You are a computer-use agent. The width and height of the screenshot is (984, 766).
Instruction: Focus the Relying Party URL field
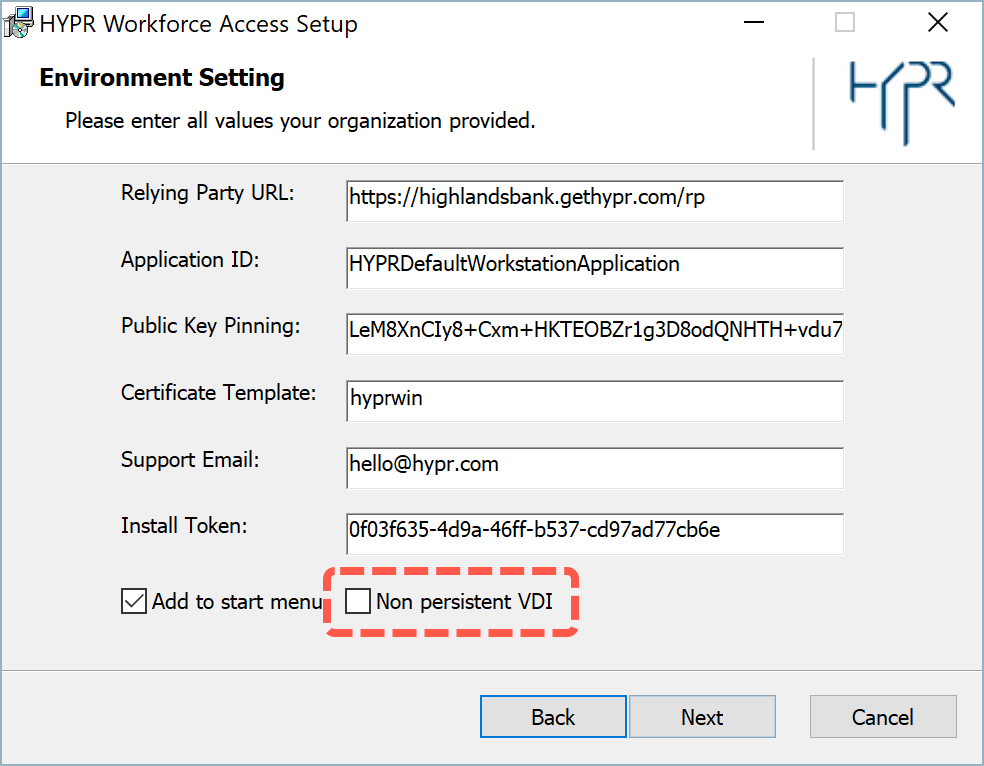[x=594, y=201]
